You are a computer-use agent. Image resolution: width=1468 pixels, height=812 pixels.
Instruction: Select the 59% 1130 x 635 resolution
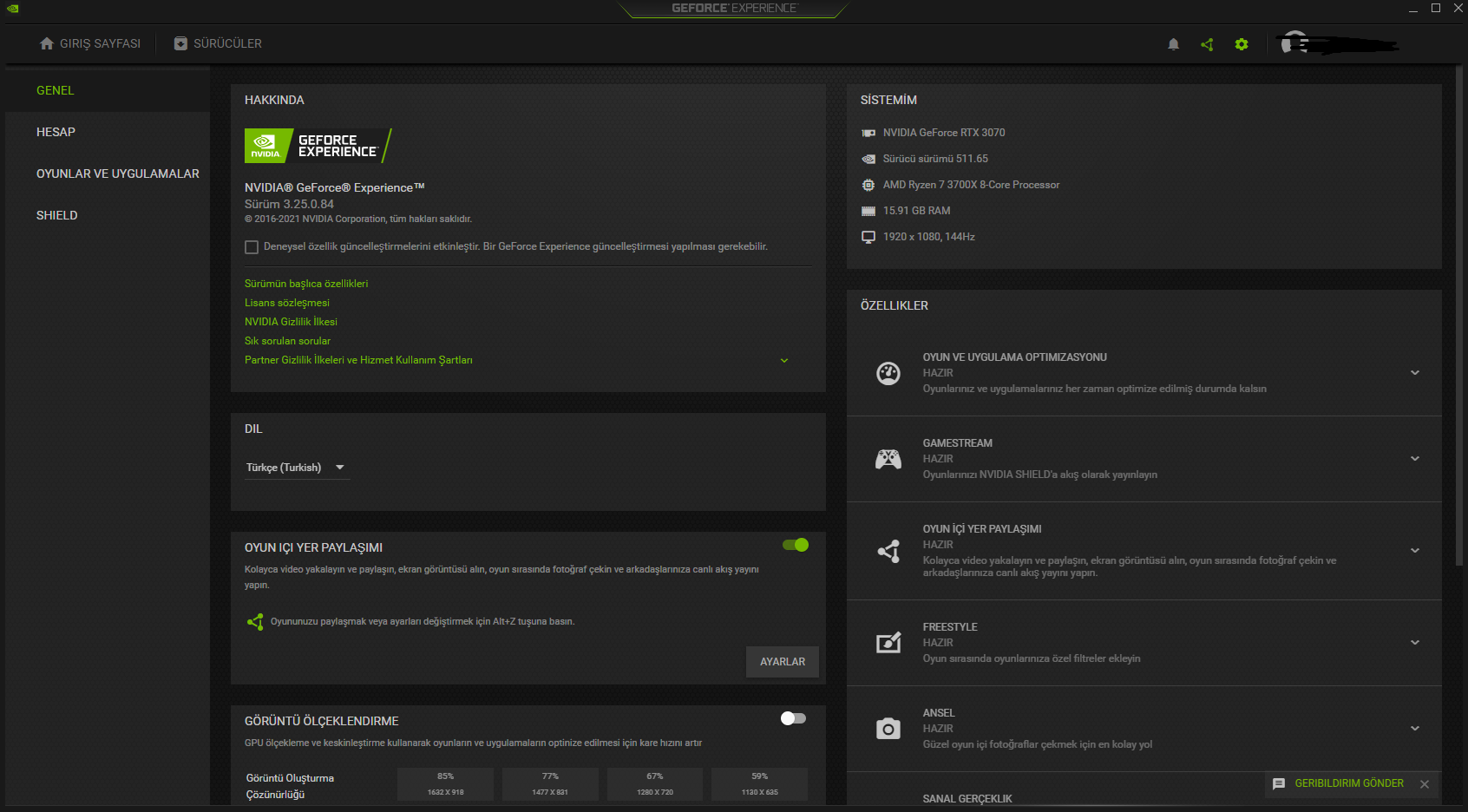760,784
